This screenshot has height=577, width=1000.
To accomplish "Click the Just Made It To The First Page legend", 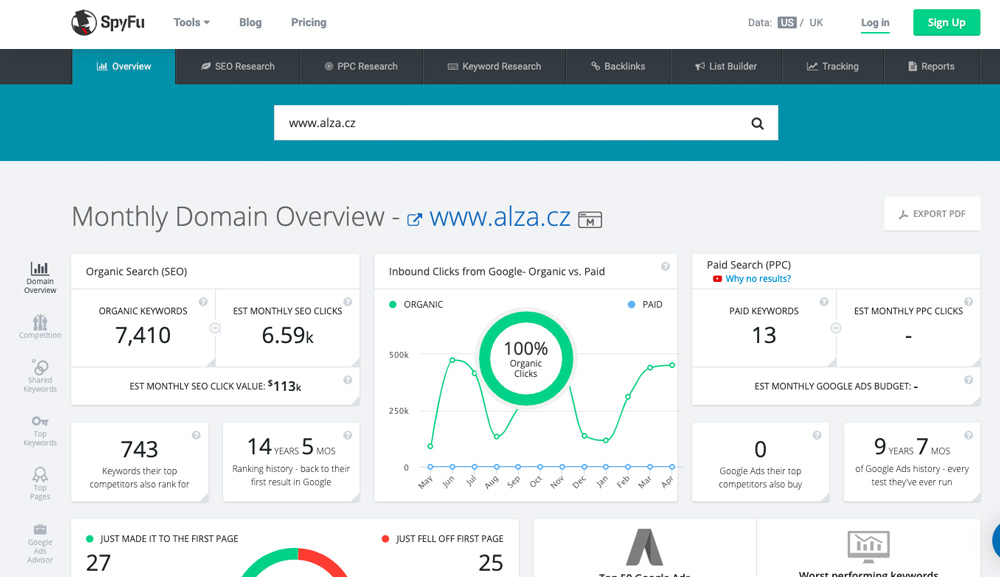I will (x=162, y=539).
